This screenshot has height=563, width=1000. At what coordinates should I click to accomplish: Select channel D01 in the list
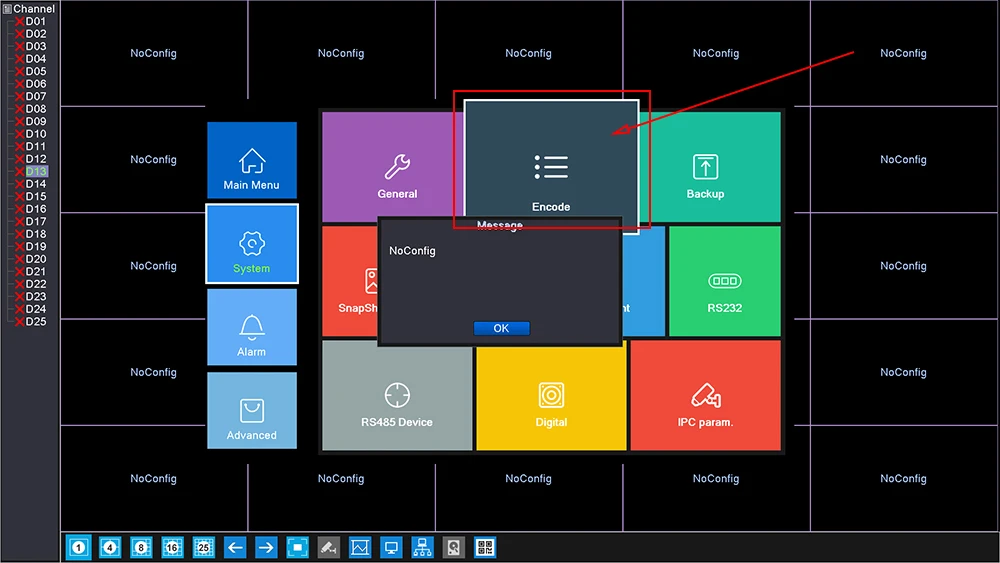pyautogui.click(x=36, y=21)
